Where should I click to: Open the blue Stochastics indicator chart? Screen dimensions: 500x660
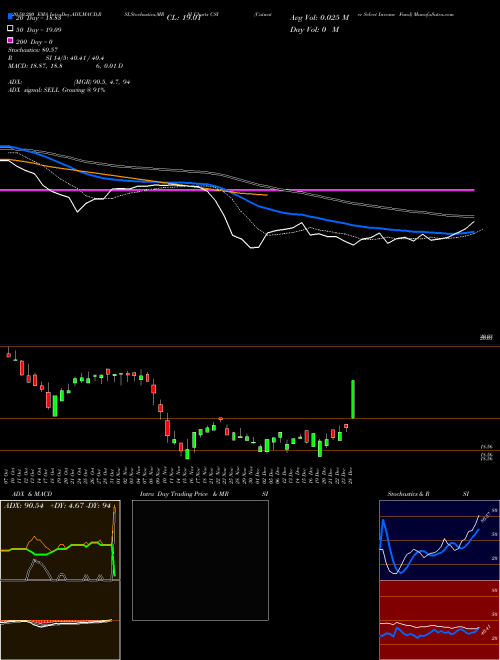439,540
